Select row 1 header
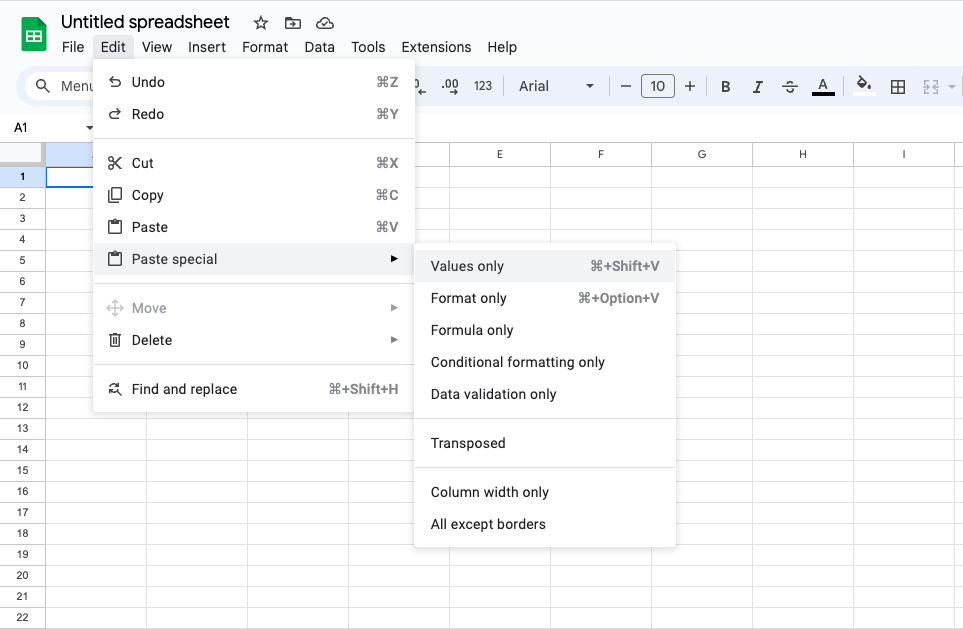This screenshot has width=963, height=629. (x=23, y=177)
